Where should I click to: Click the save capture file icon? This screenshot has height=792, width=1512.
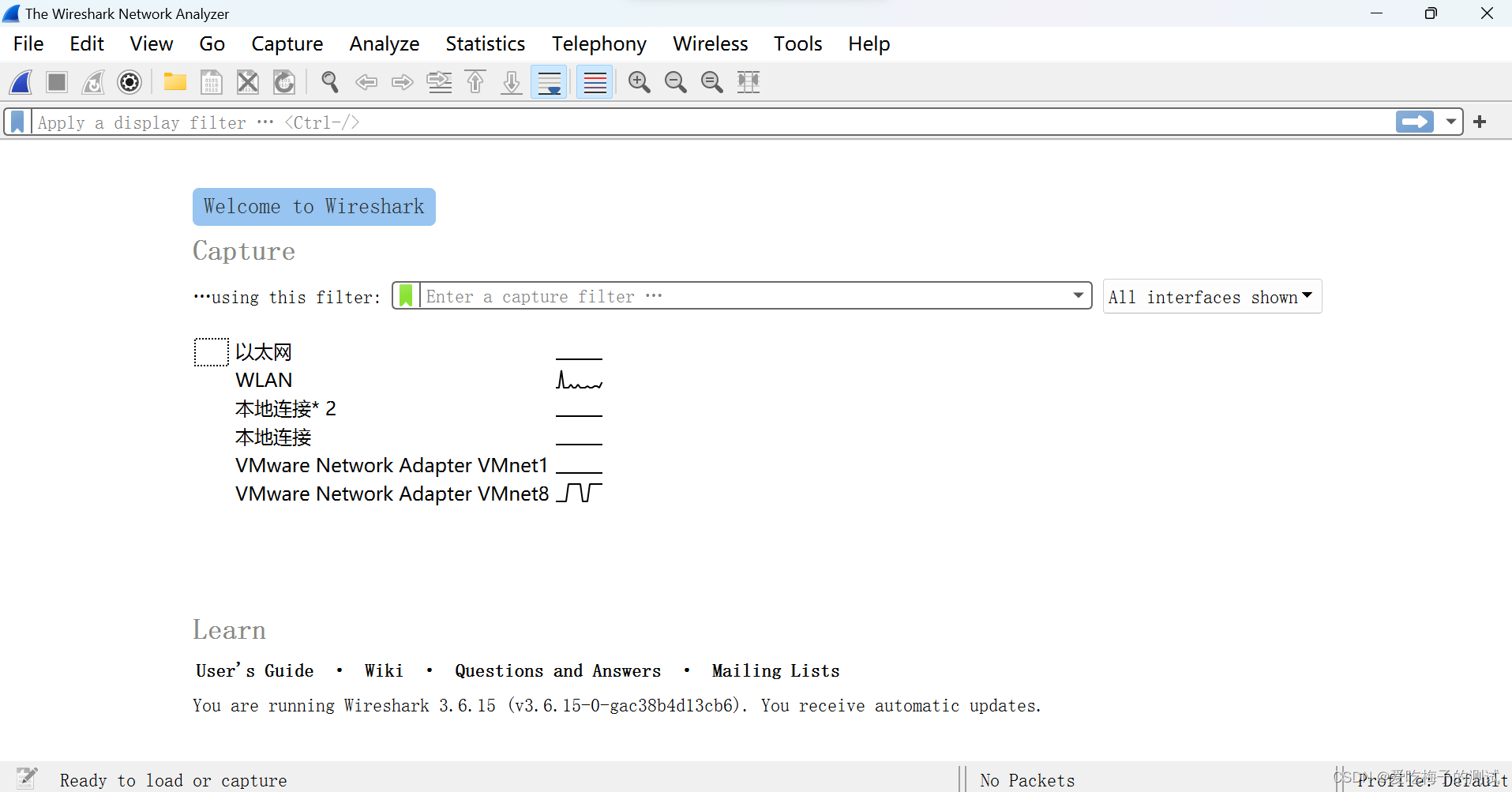tap(212, 82)
